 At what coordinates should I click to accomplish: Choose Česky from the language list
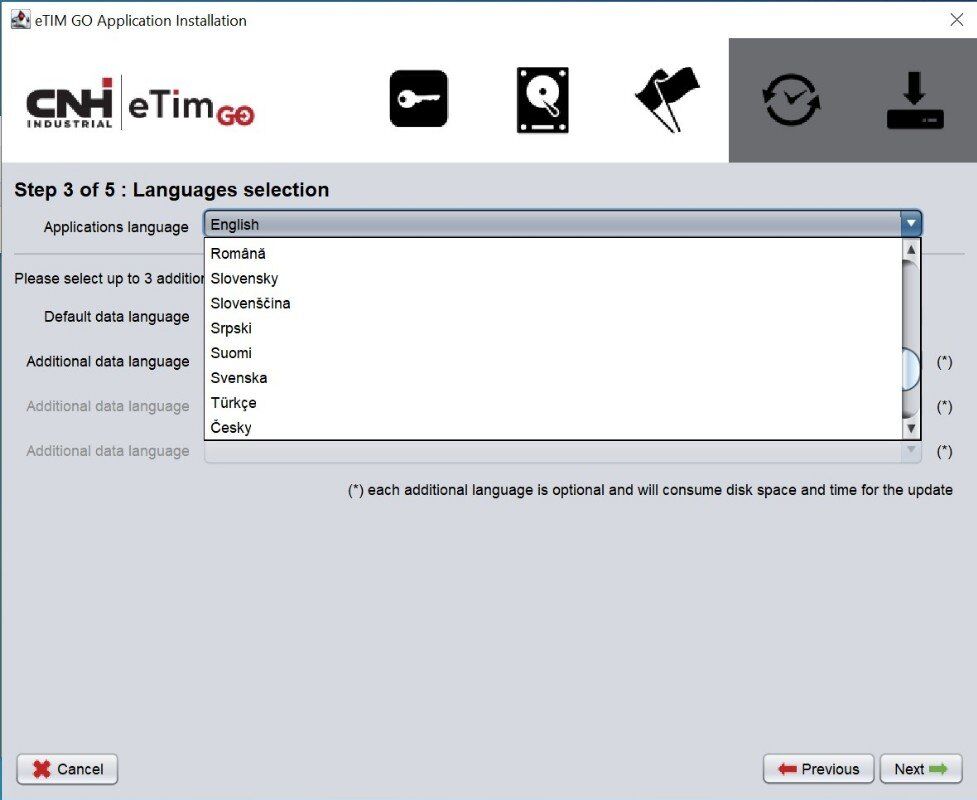[x=553, y=428]
